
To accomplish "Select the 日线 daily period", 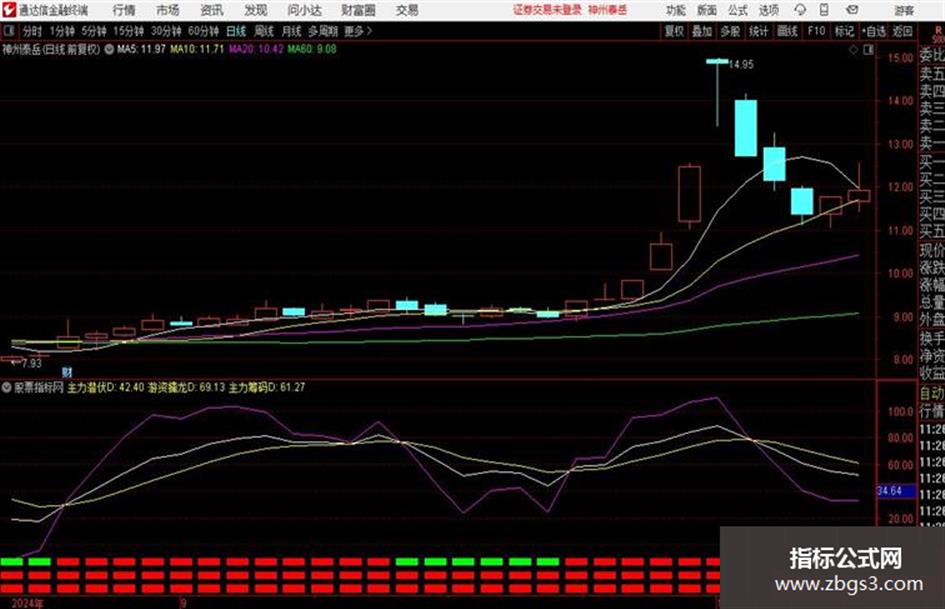I will 236,31.
